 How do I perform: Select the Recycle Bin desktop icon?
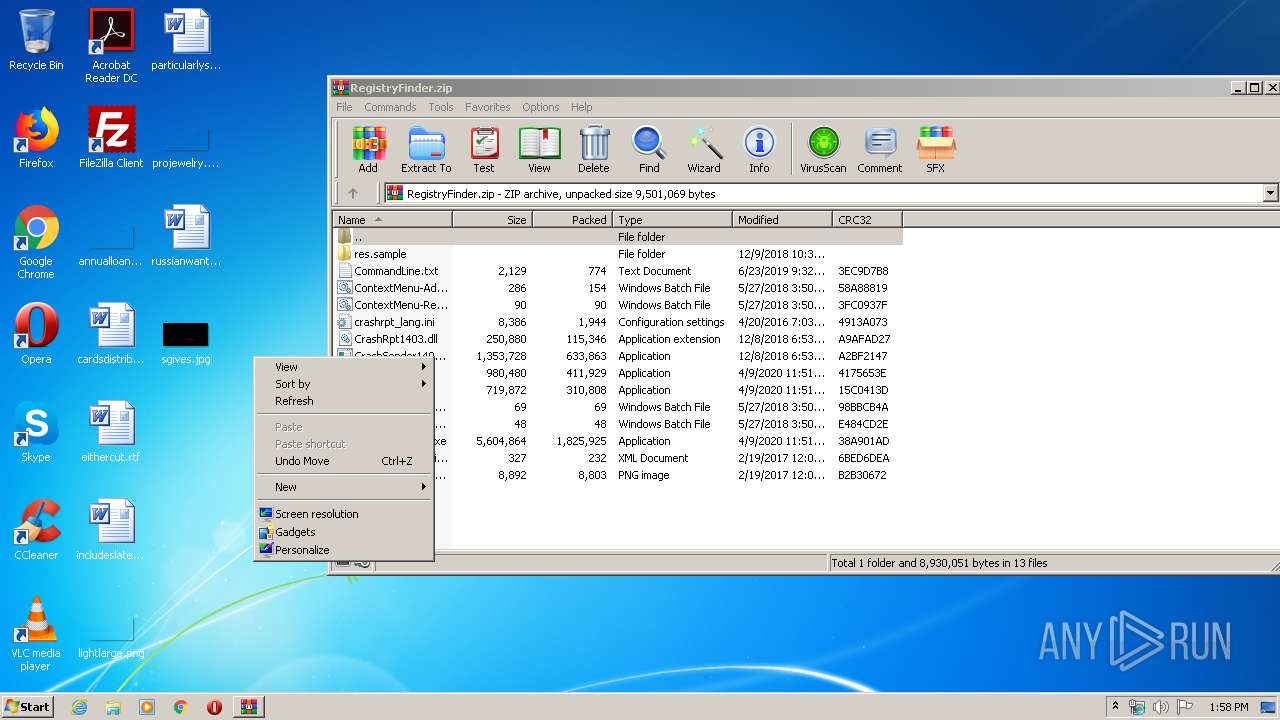click(x=36, y=40)
